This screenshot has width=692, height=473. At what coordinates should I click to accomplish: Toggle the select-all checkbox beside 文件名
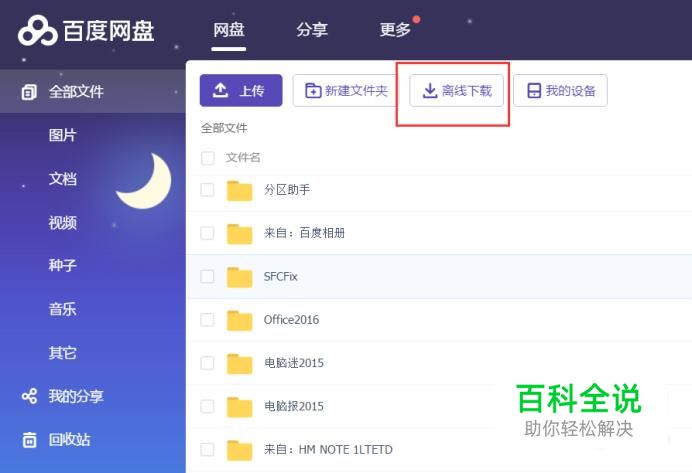(x=207, y=158)
